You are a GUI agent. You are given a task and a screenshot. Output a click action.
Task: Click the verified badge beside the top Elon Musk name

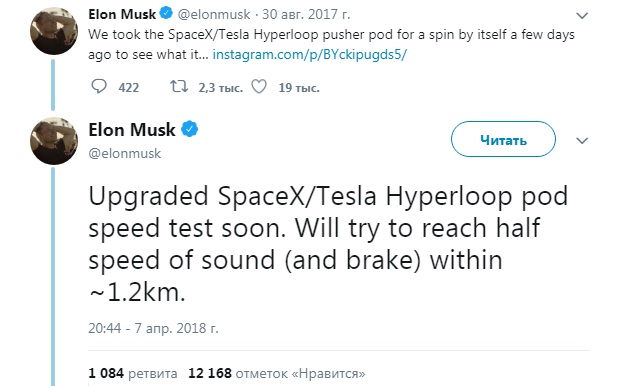tap(166, 13)
